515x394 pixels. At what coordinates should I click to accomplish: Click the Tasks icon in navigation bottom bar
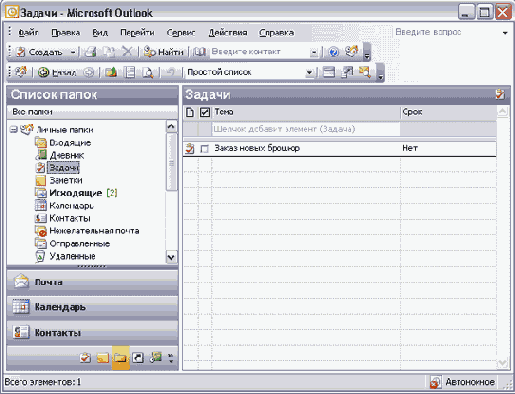[86, 358]
